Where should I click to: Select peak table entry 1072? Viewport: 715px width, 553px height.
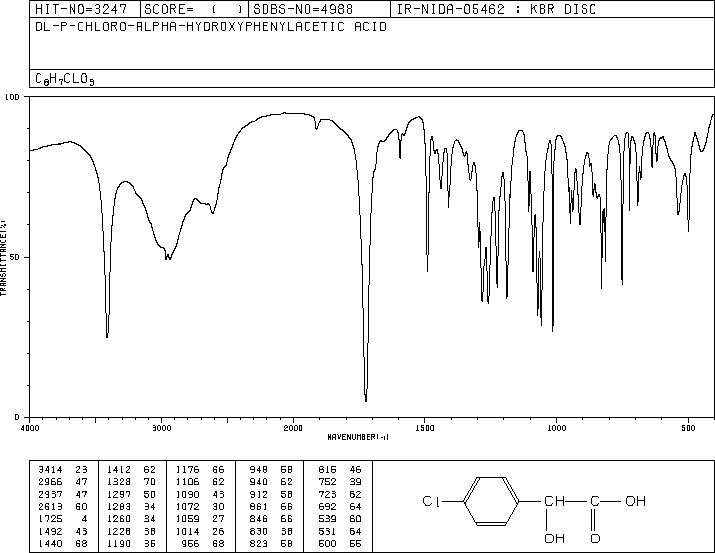(x=200, y=506)
